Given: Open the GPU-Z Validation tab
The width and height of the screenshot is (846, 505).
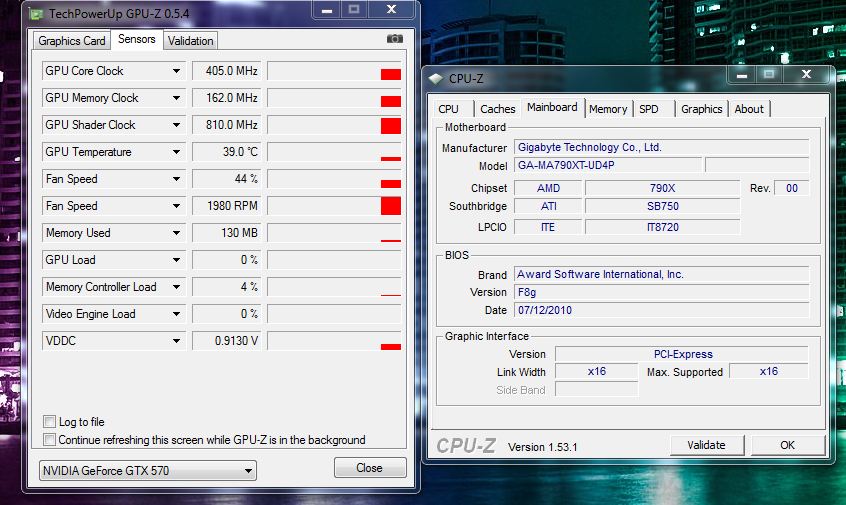Looking at the screenshot, I should pyautogui.click(x=190, y=41).
